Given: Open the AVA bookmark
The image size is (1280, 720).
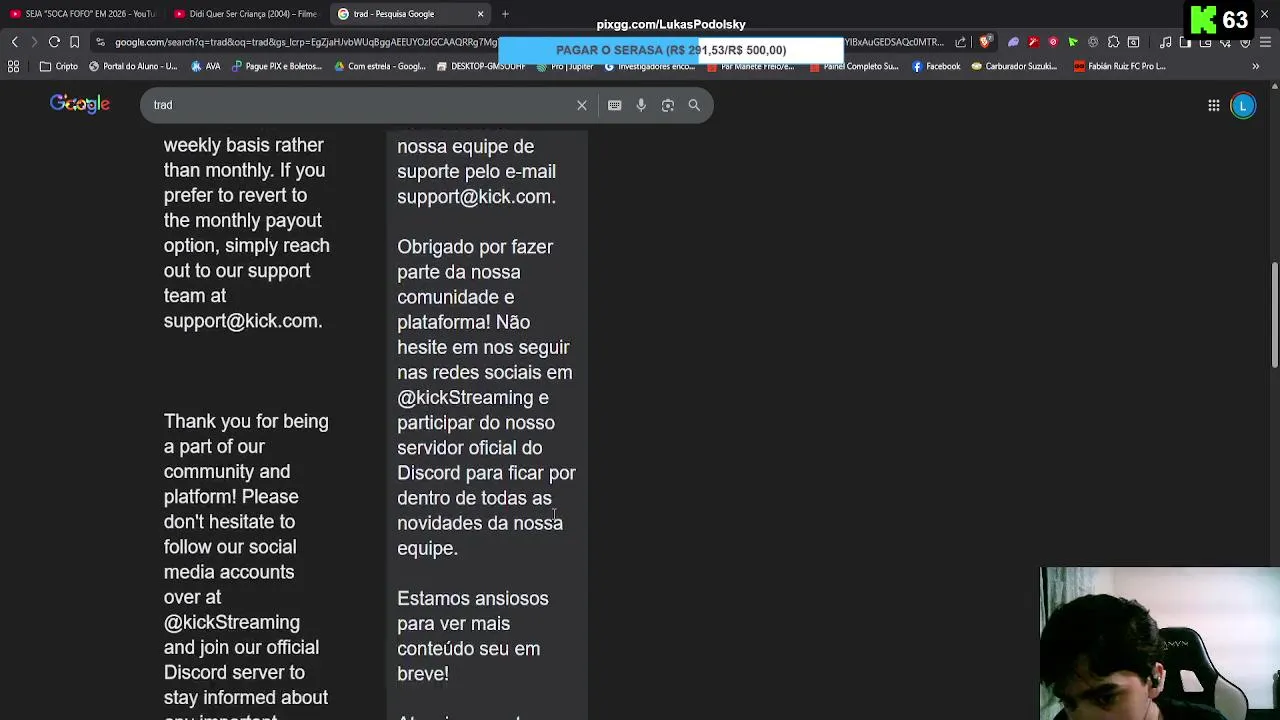Looking at the screenshot, I should (x=205, y=66).
